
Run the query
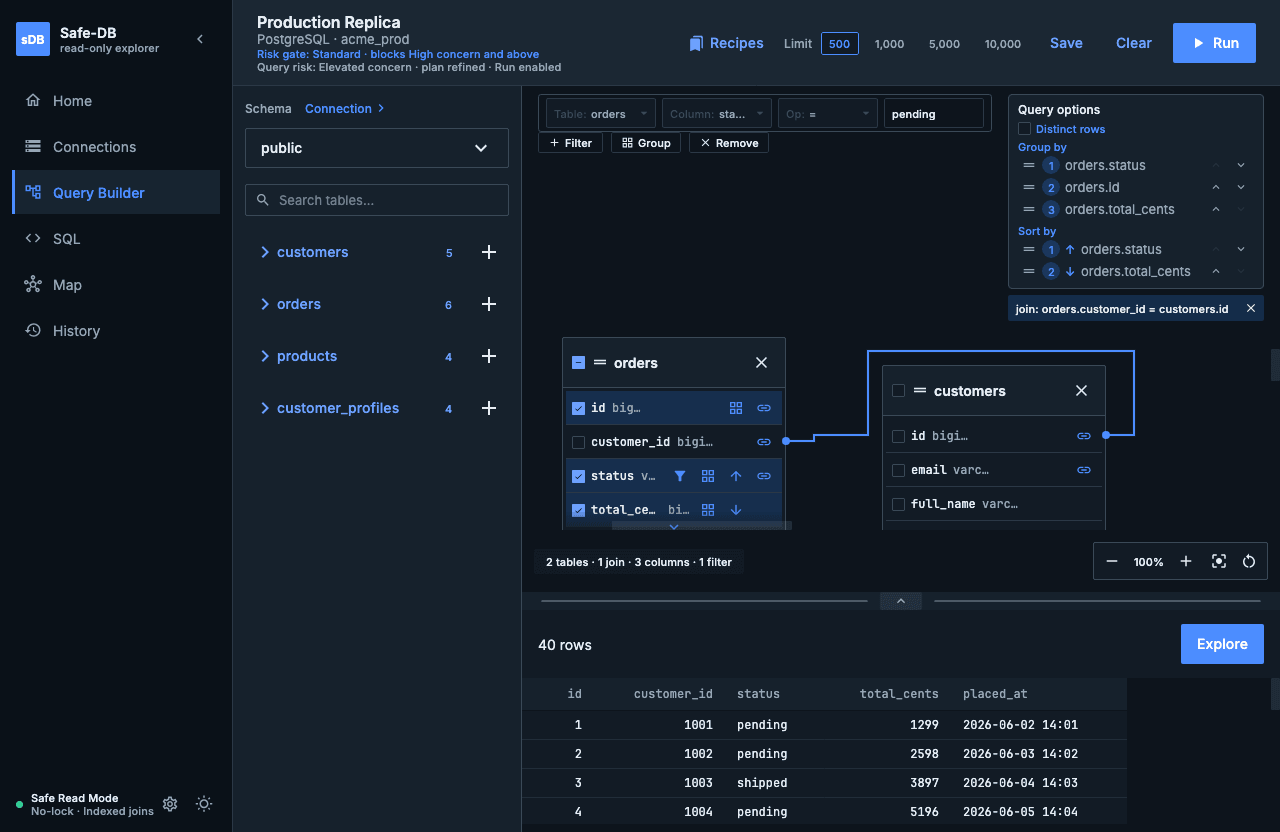(x=1214, y=43)
